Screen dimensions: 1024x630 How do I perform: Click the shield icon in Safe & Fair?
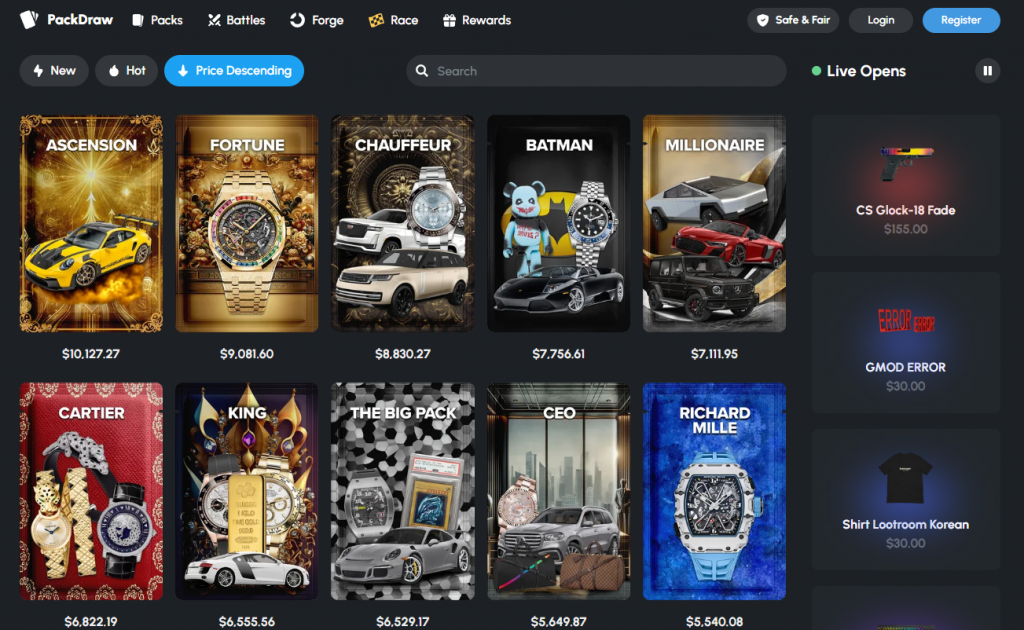[763, 20]
